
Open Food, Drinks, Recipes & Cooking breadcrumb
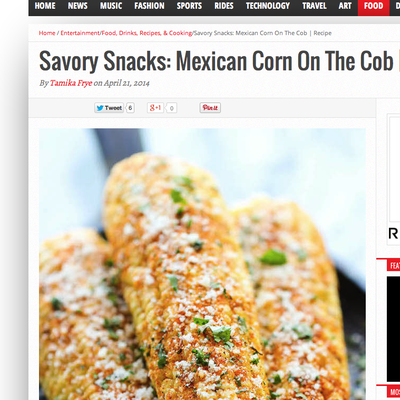click(x=147, y=33)
